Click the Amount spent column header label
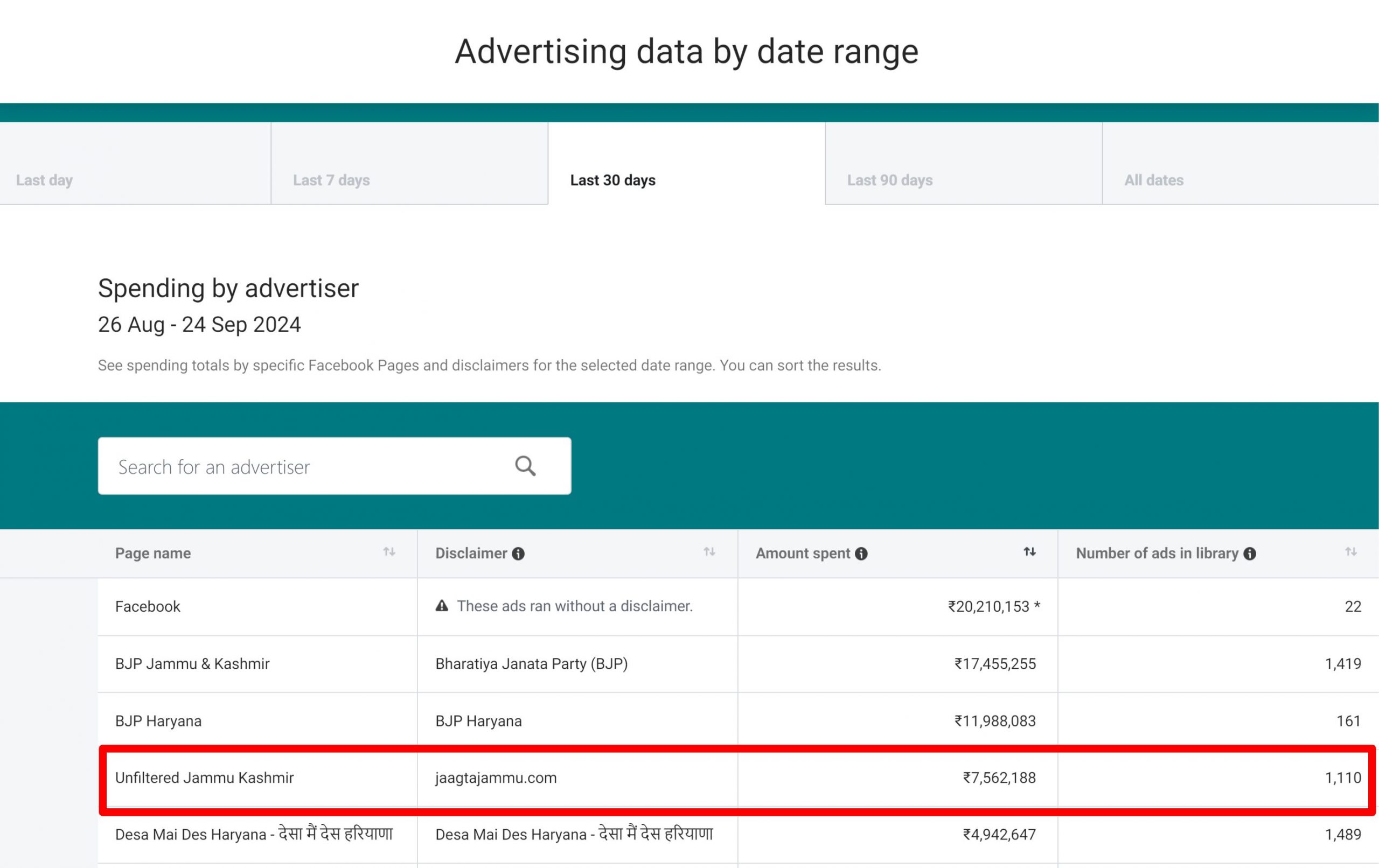The image size is (1379, 868). tap(803, 554)
